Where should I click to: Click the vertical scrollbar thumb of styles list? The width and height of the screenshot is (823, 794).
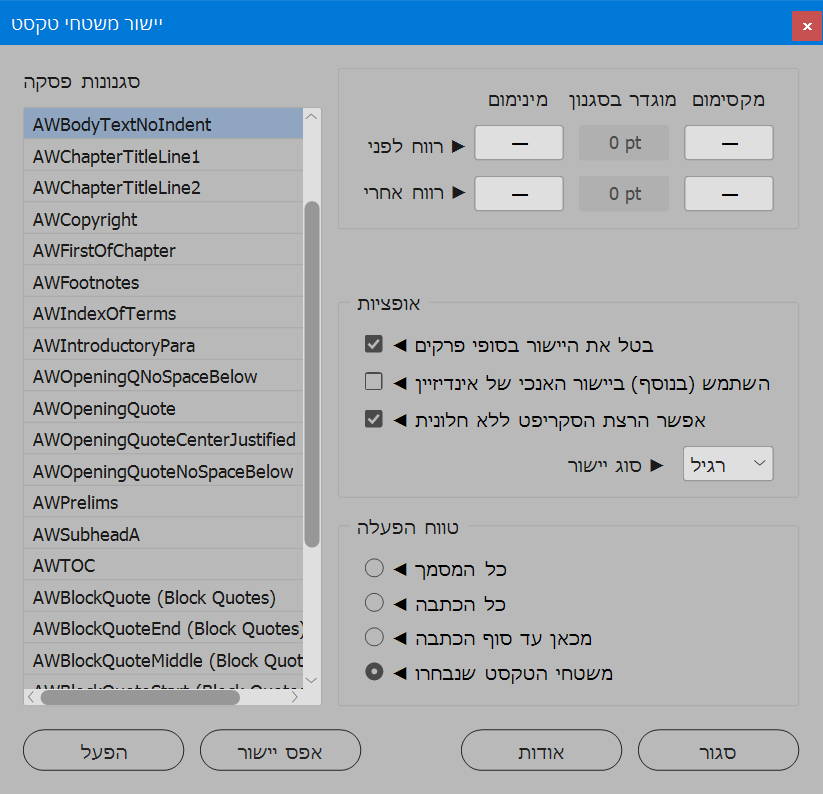312,374
